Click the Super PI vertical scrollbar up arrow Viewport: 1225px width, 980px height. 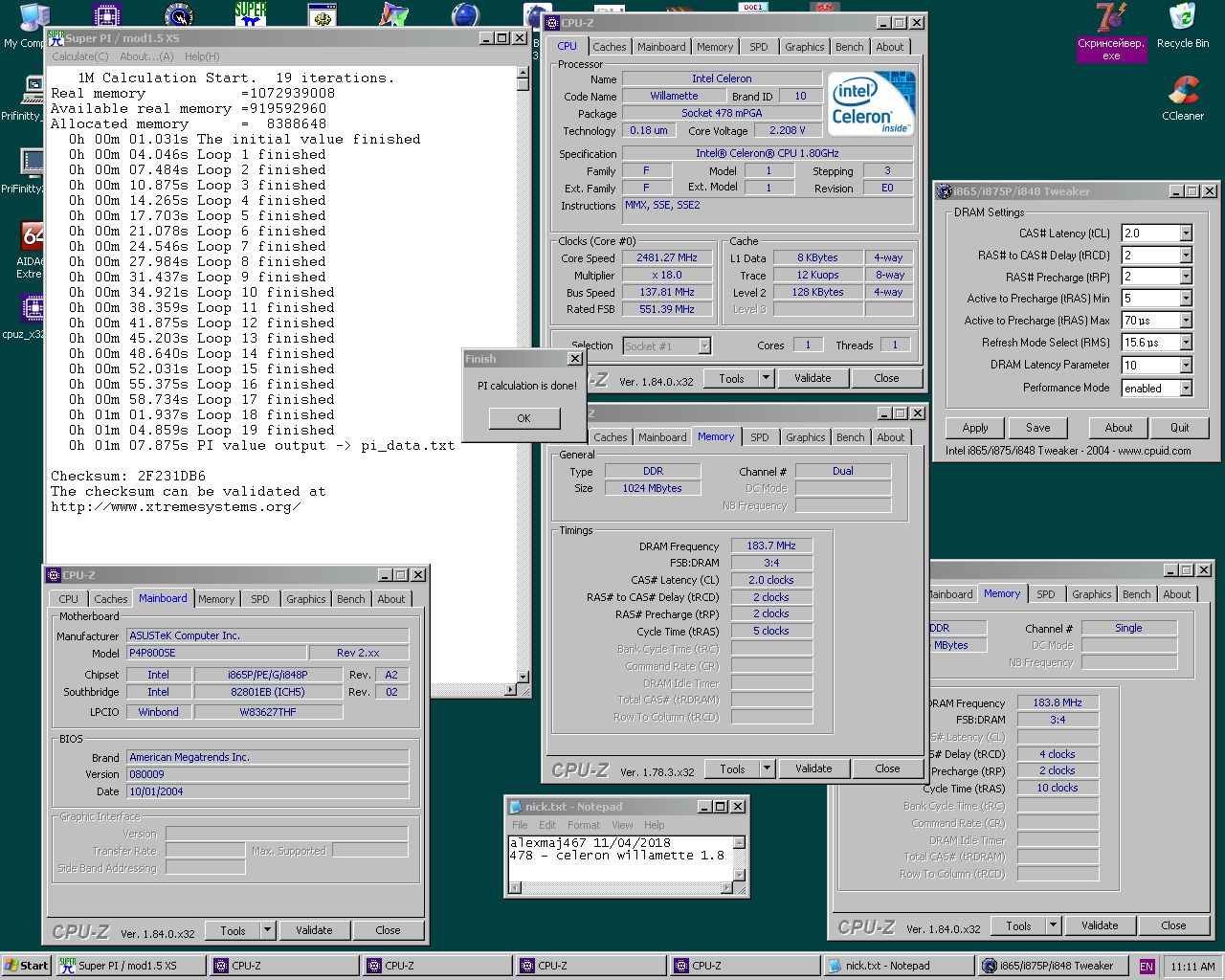tap(523, 71)
